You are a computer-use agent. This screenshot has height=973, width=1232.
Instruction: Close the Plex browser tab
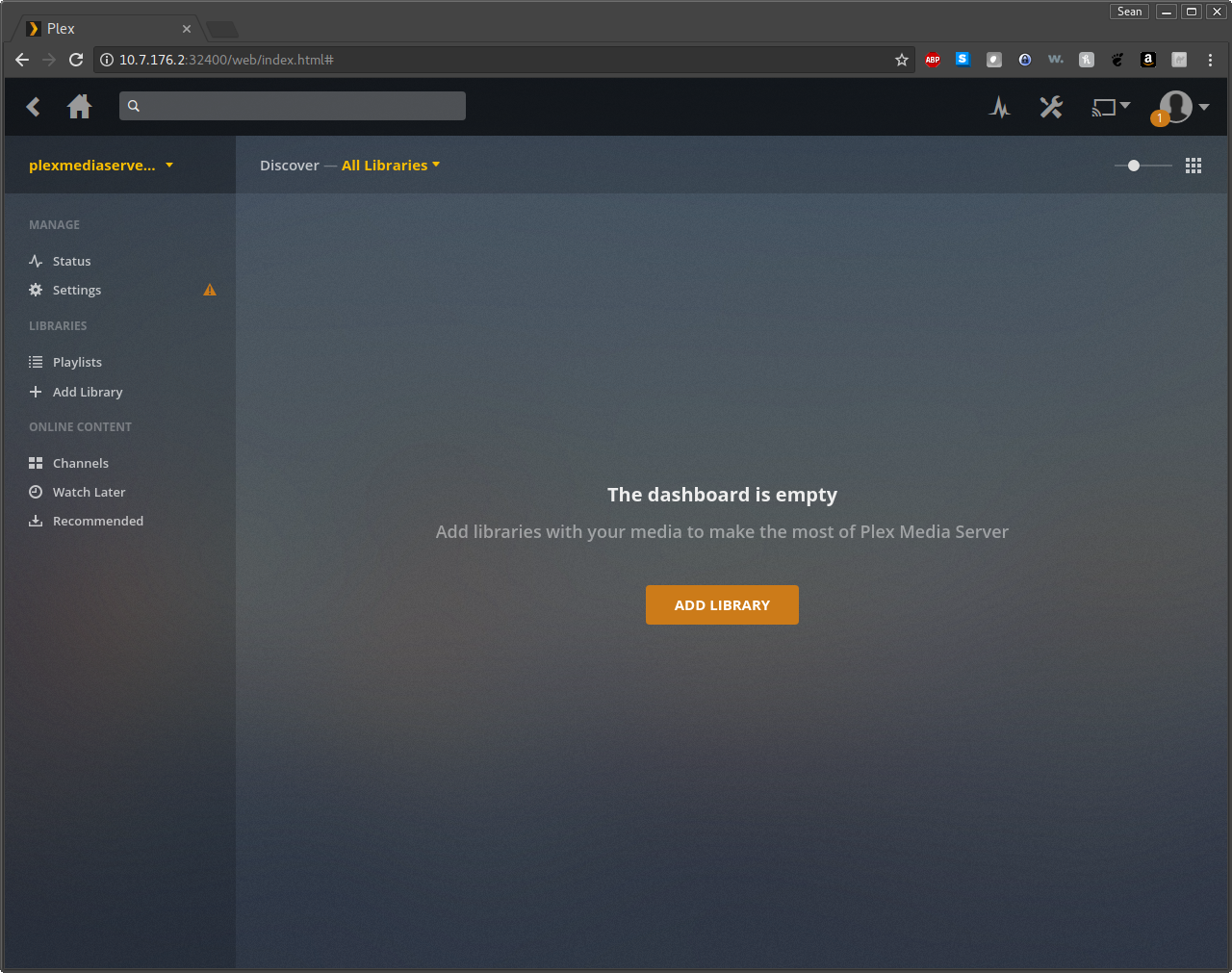[x=187, y=29]
